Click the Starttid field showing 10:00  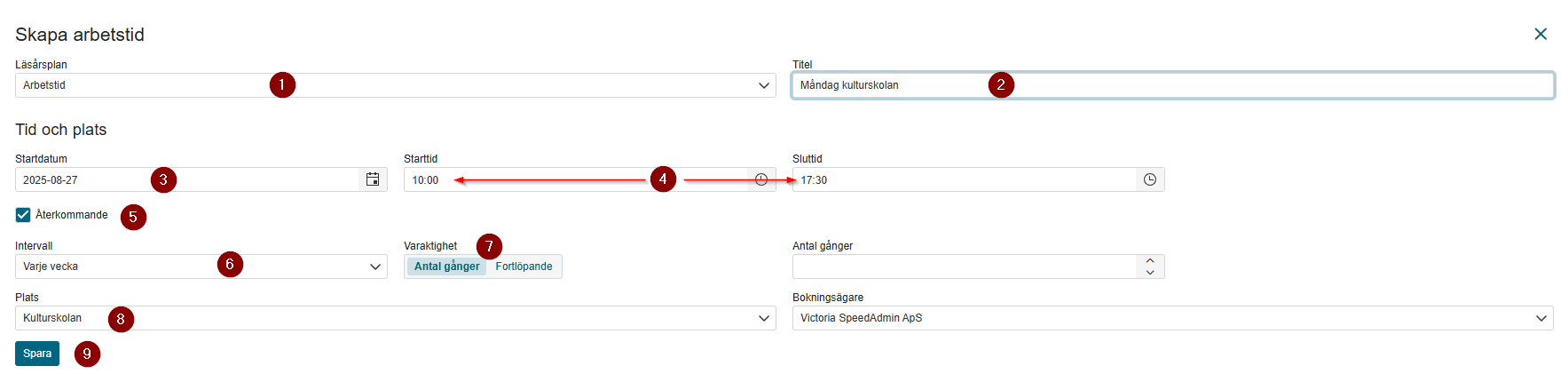pyautogui.click(x=576, y=179)
